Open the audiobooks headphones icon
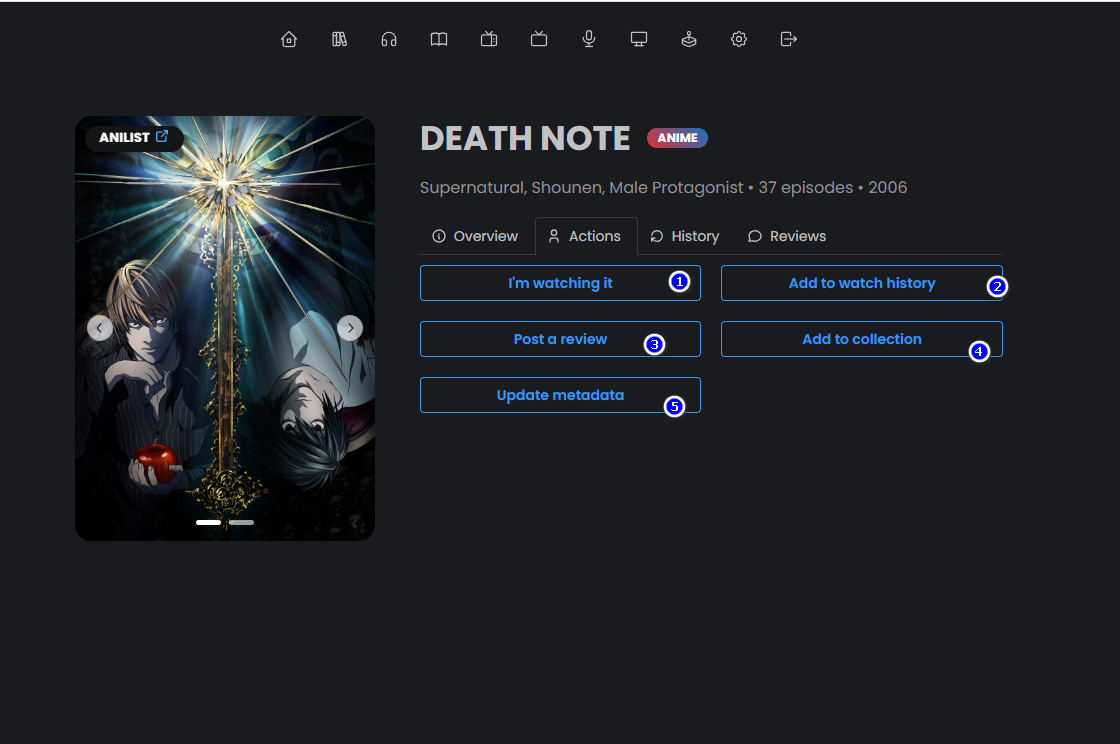The height and width of the screenshot is (744, 1120). pyautogui.click(x=389, y=39)
